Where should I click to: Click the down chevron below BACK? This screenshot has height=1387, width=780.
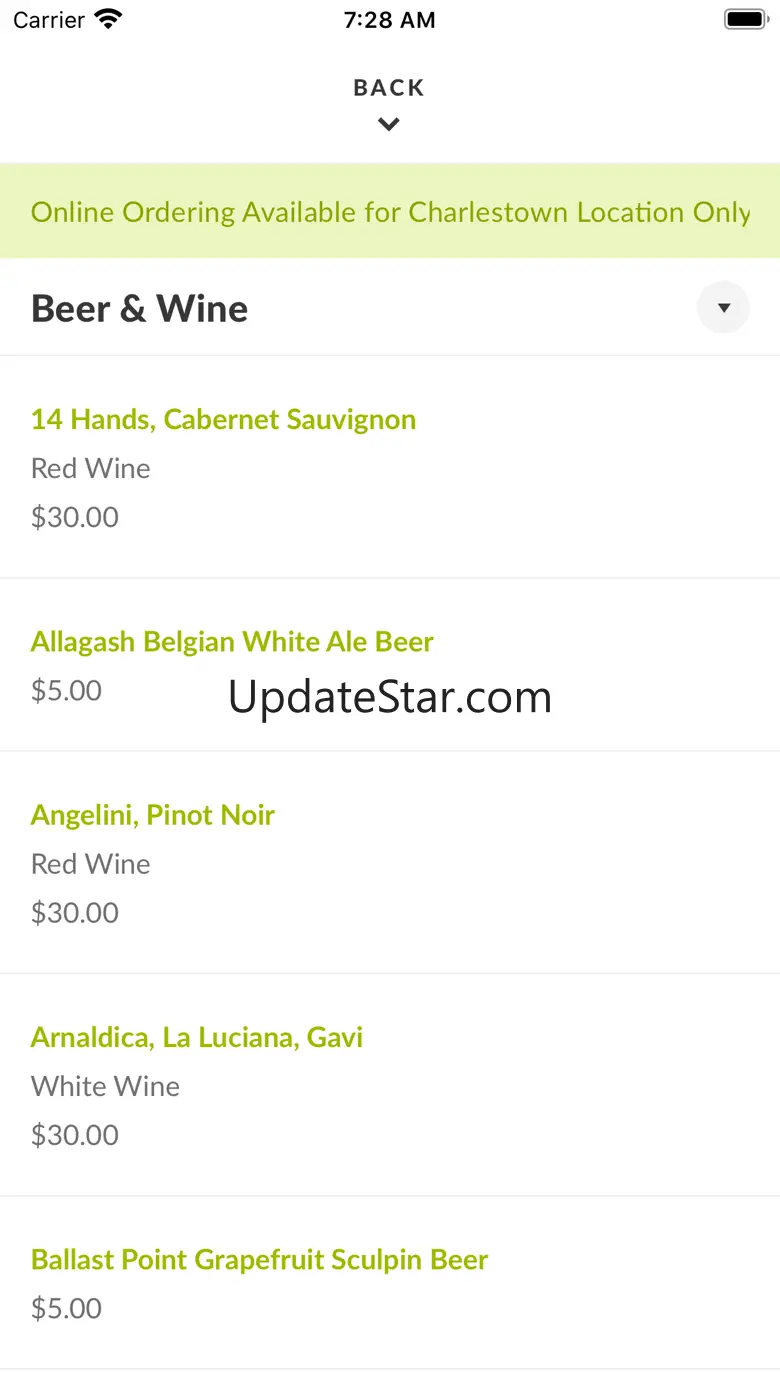tap(389, 124)
